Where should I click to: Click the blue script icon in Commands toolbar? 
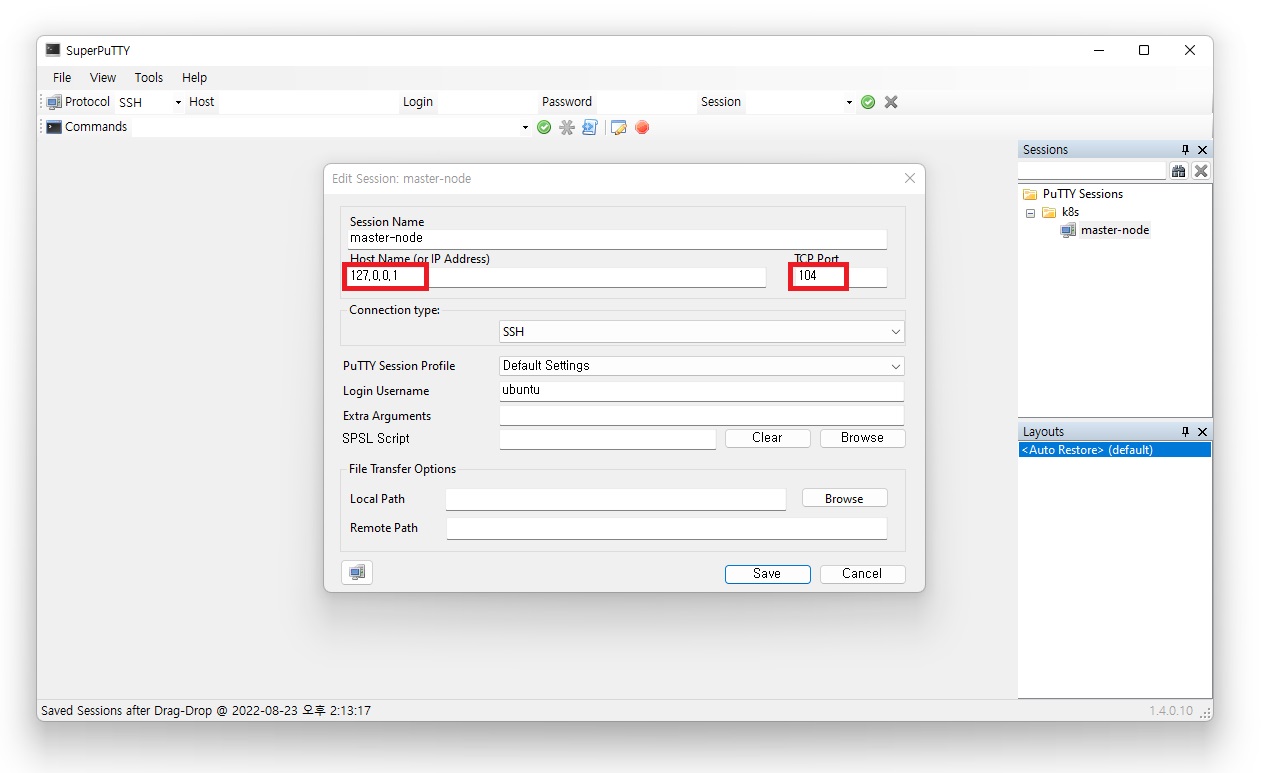pyautogui.click(x=590, y=127)
